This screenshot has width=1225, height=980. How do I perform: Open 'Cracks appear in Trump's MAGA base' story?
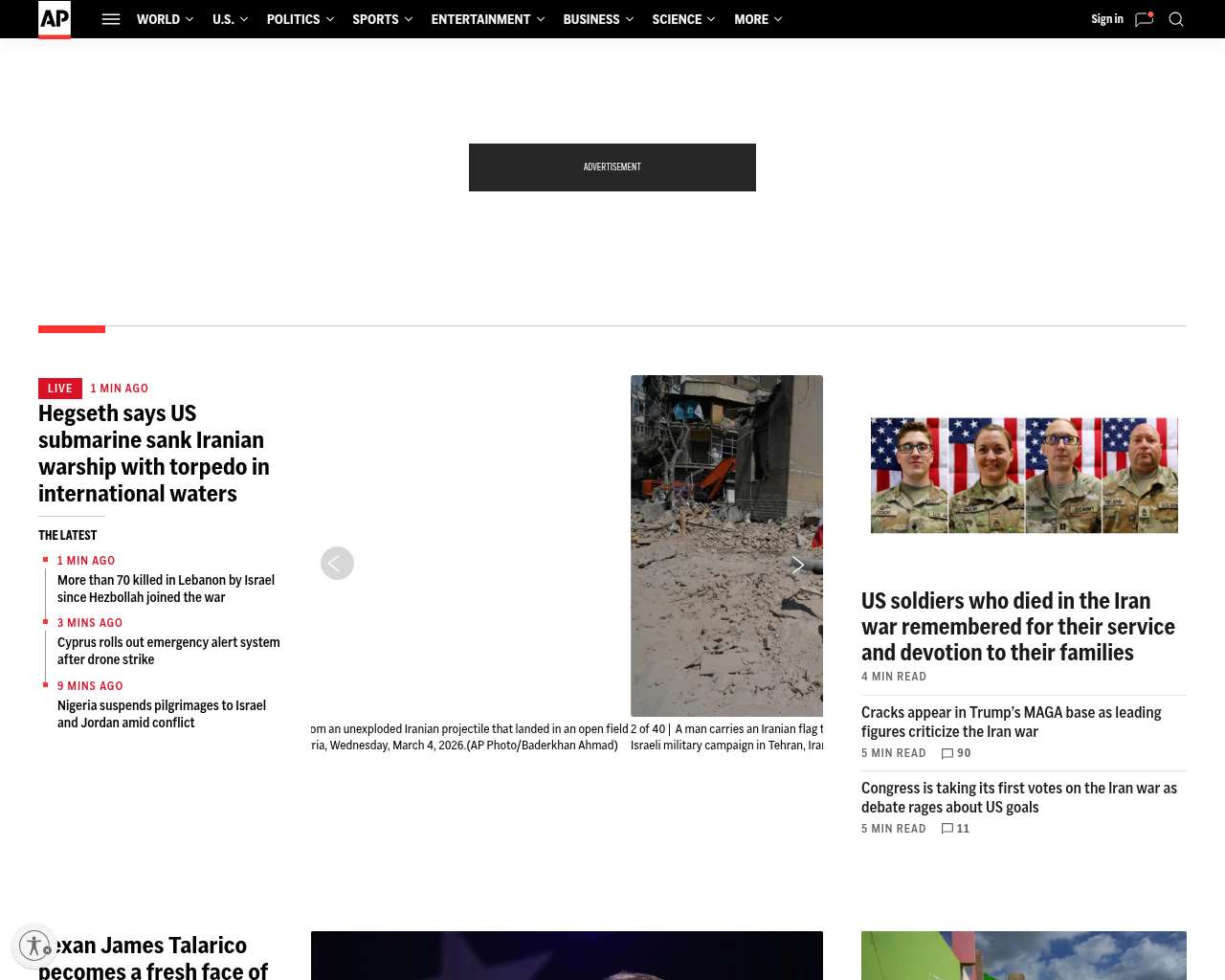tap(1012, 722)
